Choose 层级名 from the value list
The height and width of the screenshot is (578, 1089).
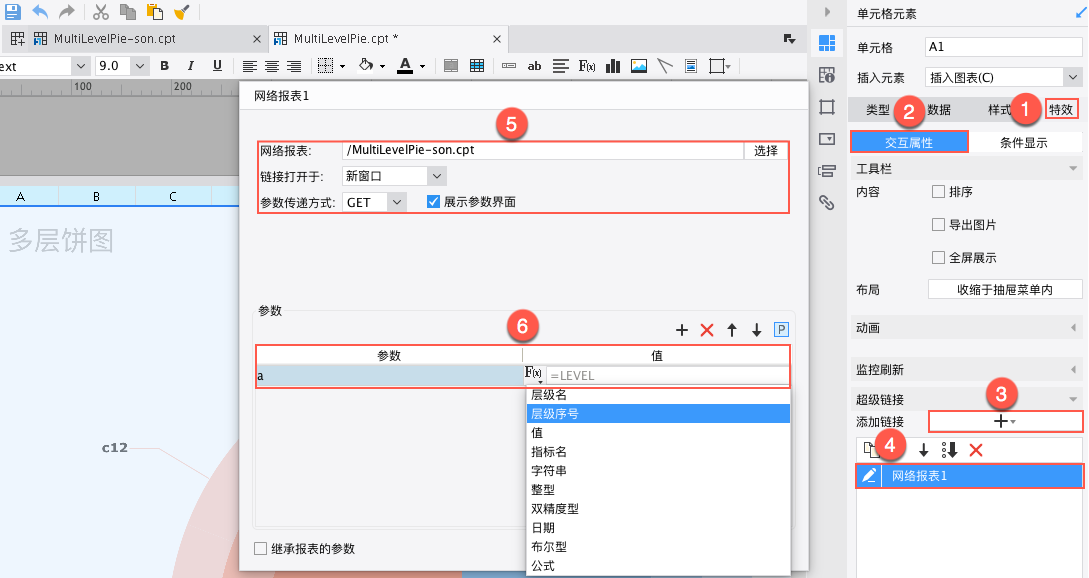point(658,395)
